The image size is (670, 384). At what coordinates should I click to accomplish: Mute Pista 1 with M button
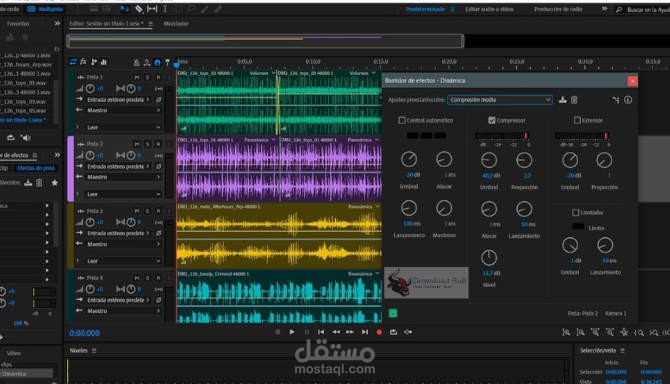point(137,77)
